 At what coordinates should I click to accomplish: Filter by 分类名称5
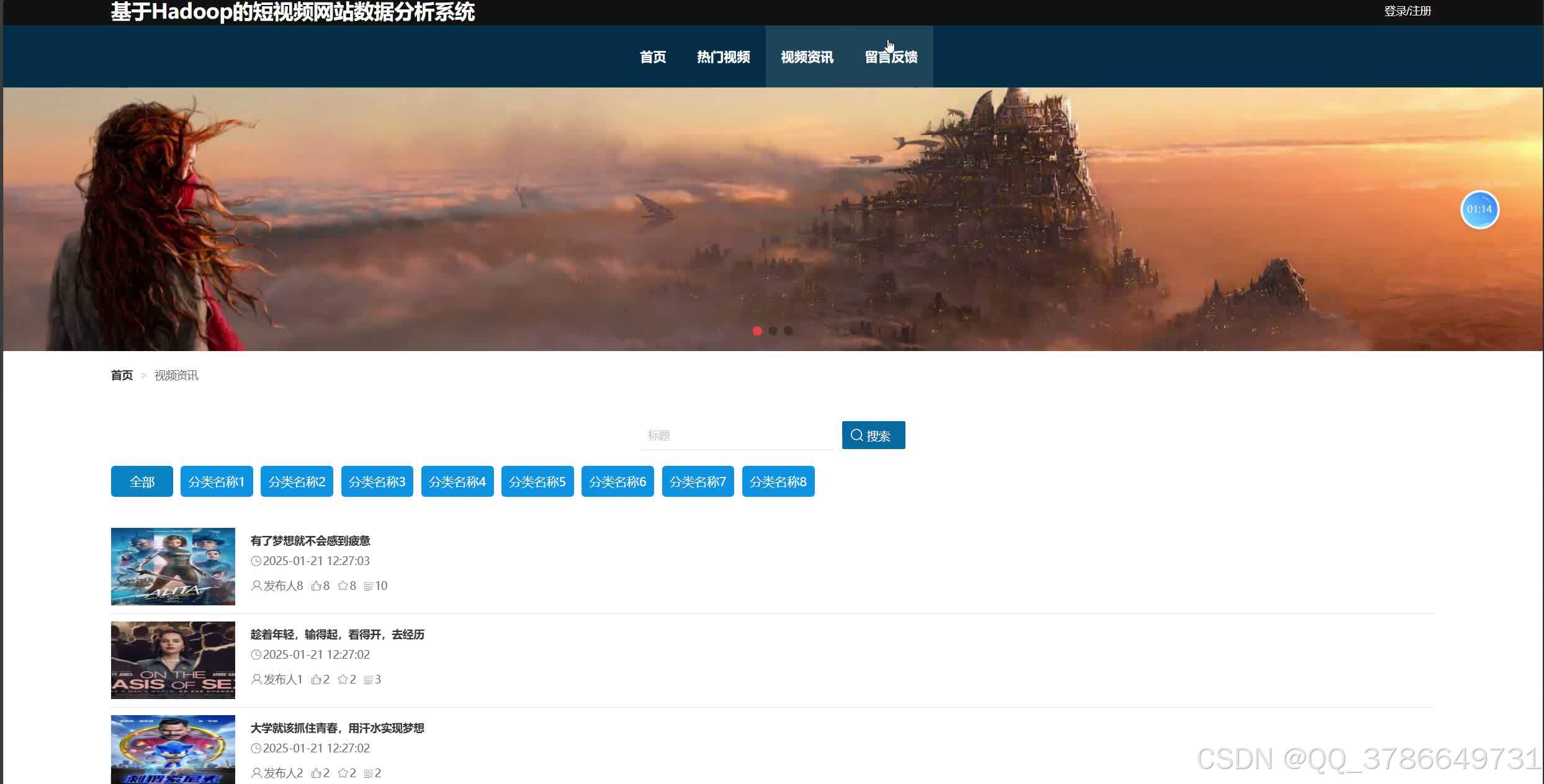tap(537, 482)
